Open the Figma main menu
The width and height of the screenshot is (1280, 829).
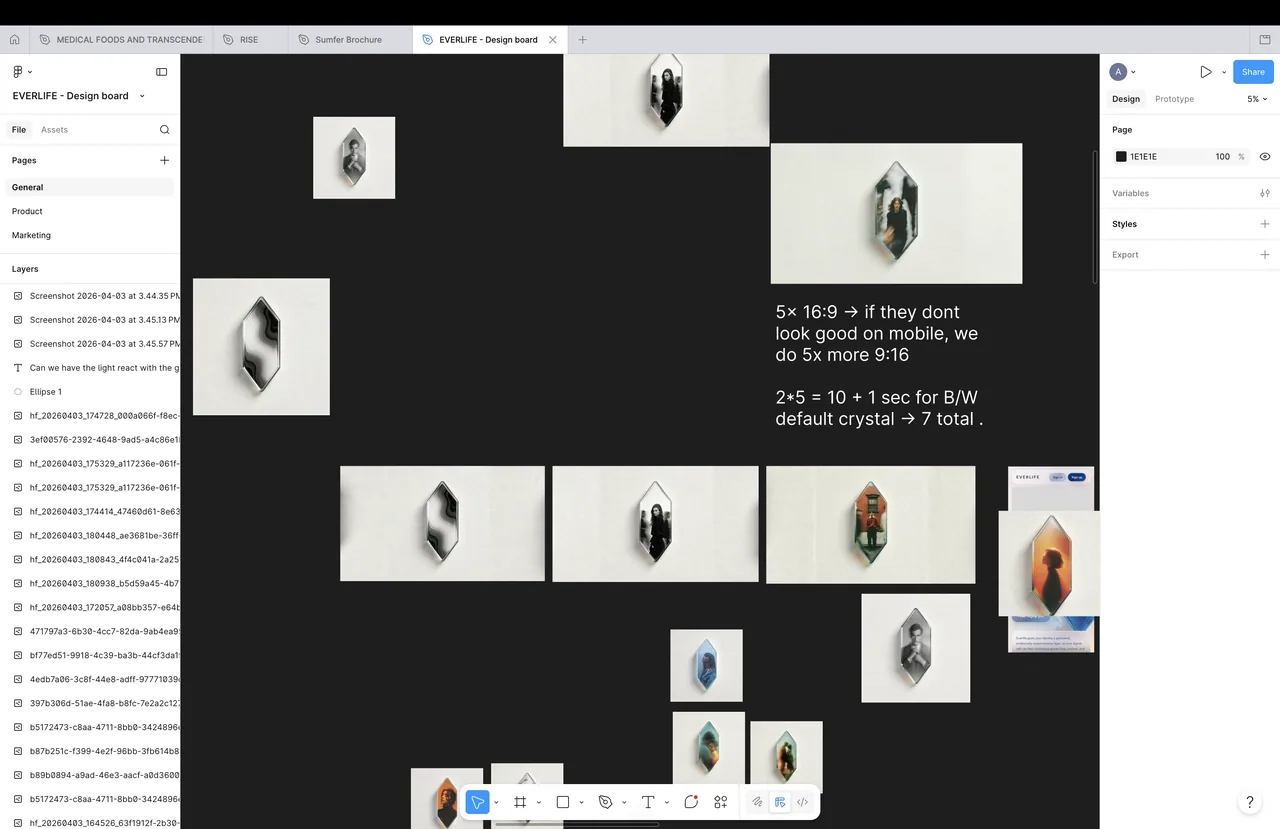21,72
